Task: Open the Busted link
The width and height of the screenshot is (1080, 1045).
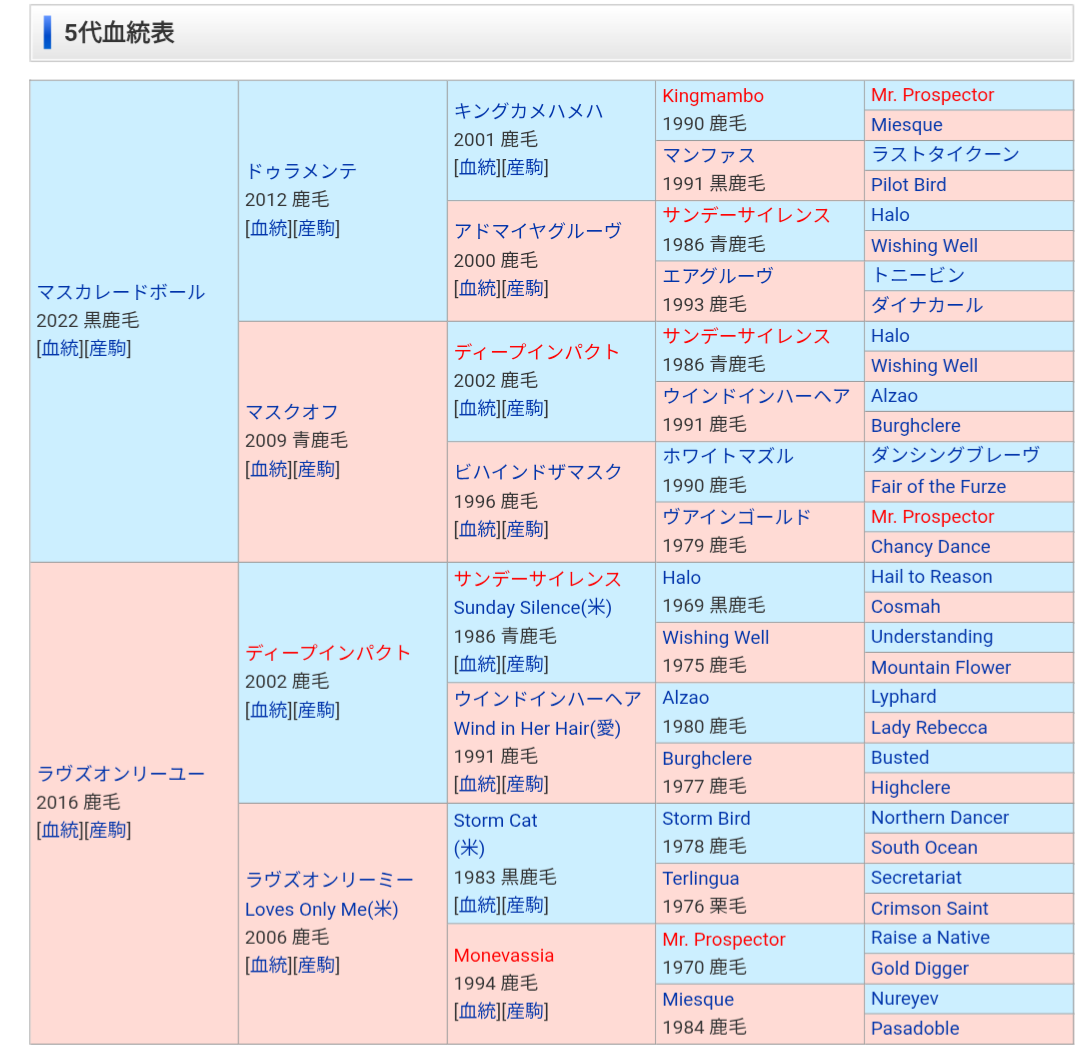Action: point(900,758)
